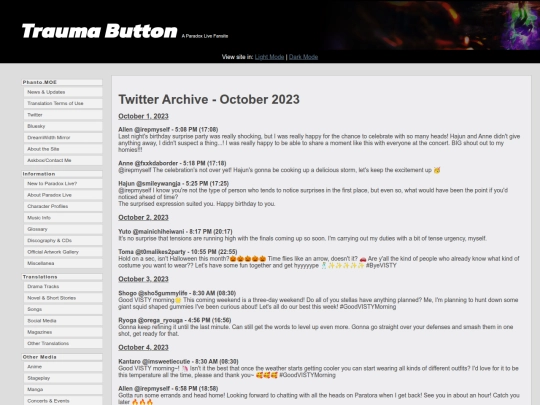Open News & Updates sidebar link
The width and height of the screenshot is (540, 405).
(63, 92)
